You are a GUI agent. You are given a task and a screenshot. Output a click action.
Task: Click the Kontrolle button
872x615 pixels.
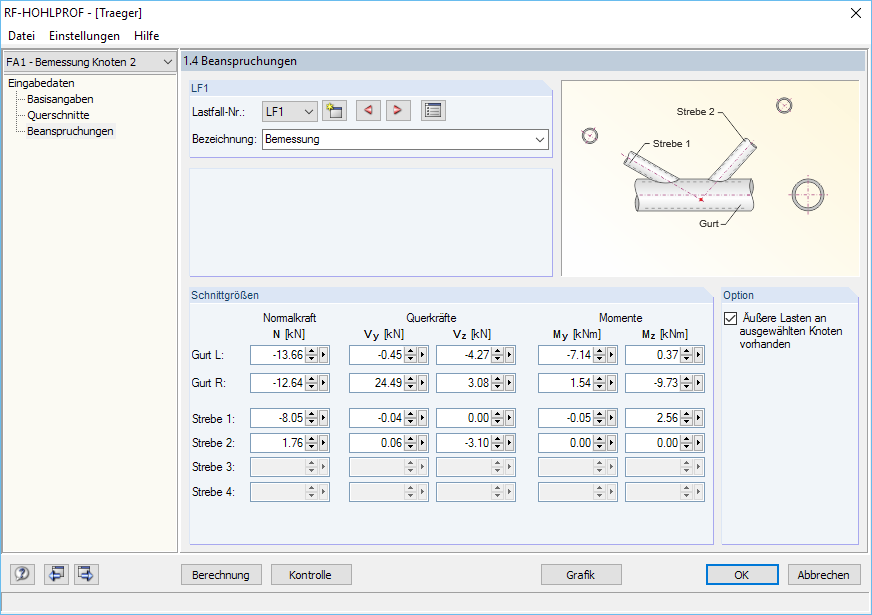click(311, 575)
